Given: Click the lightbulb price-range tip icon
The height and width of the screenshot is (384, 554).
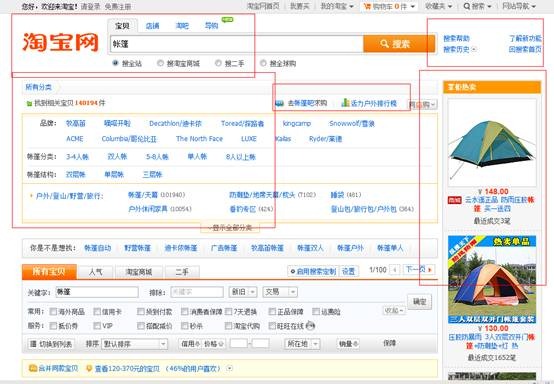Looking at the screenshot, I should coord(89,368).
